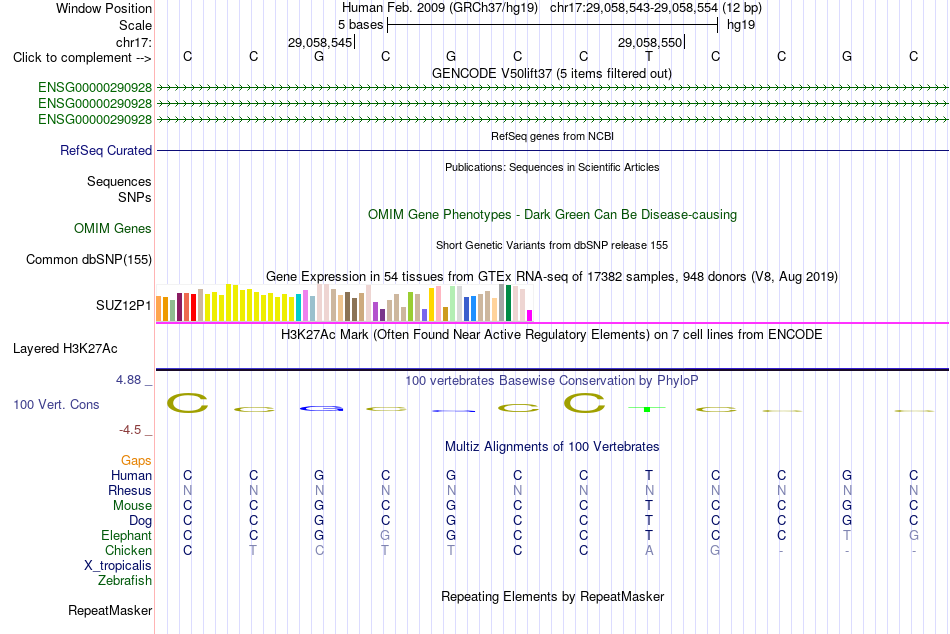This screenshot has width=950, height=634.
Task: Click the 'hg19' label beside scale bar
Action: (741, 25)
